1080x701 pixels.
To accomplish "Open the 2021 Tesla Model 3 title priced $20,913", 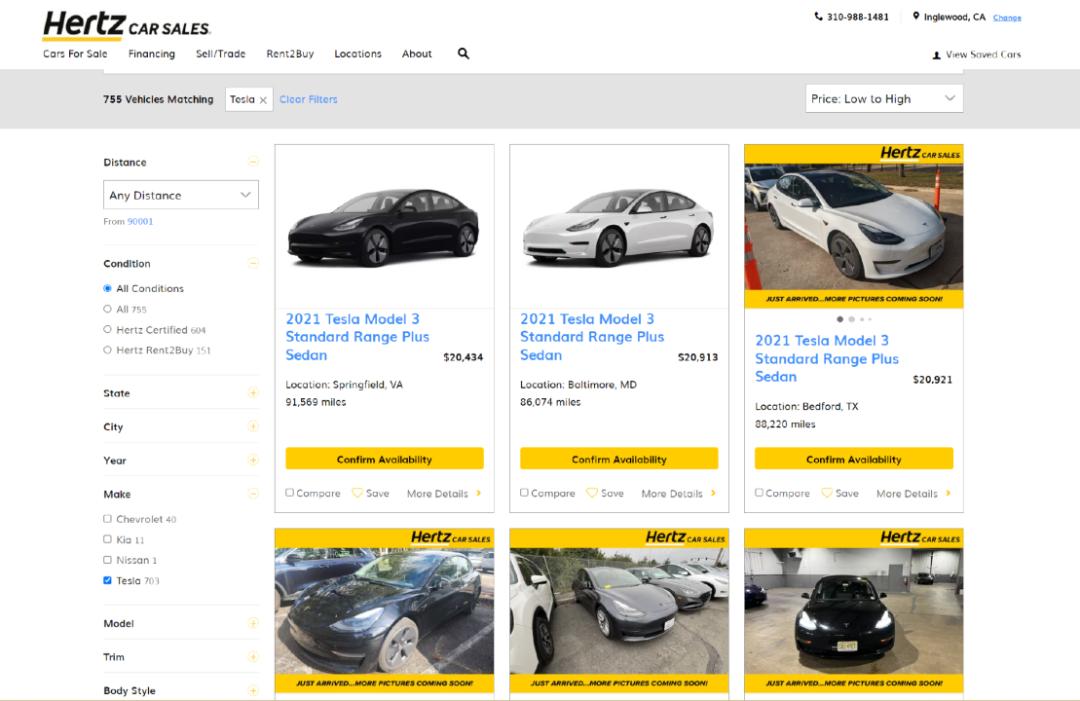I will pyautogui.click(x=592, y=337).
